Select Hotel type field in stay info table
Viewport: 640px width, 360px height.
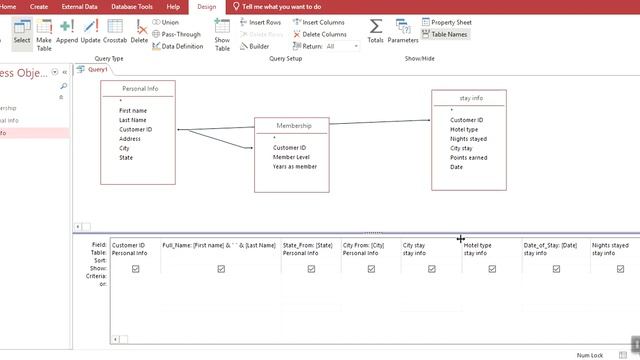click(464, 129)
